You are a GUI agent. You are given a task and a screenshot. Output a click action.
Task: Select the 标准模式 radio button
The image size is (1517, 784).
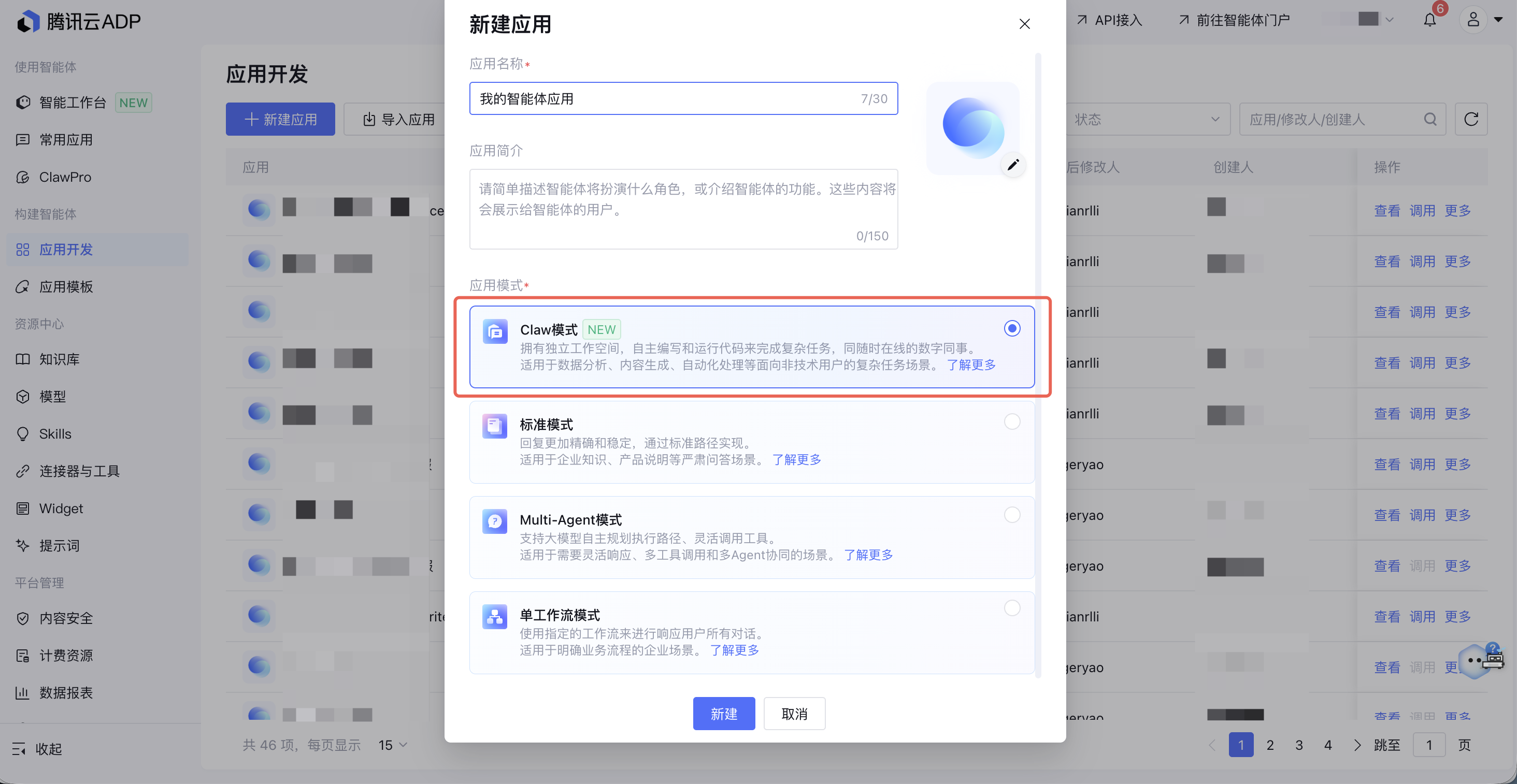click(x=1012, y=422)
